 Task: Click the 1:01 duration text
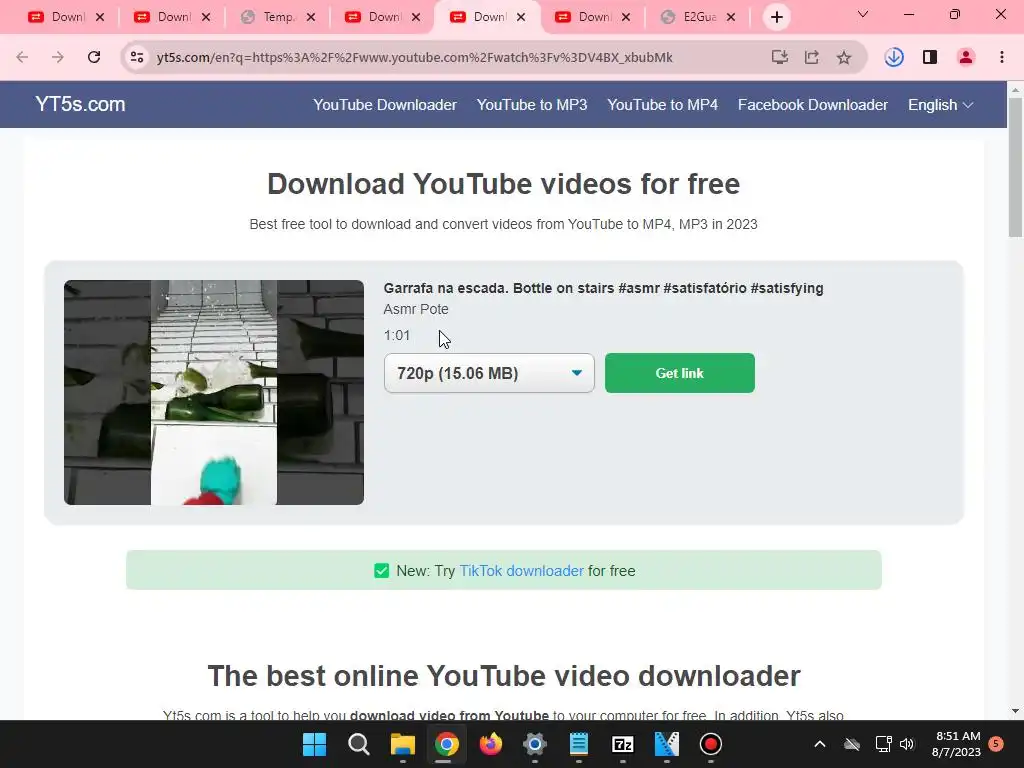click(x=396, y=335)
